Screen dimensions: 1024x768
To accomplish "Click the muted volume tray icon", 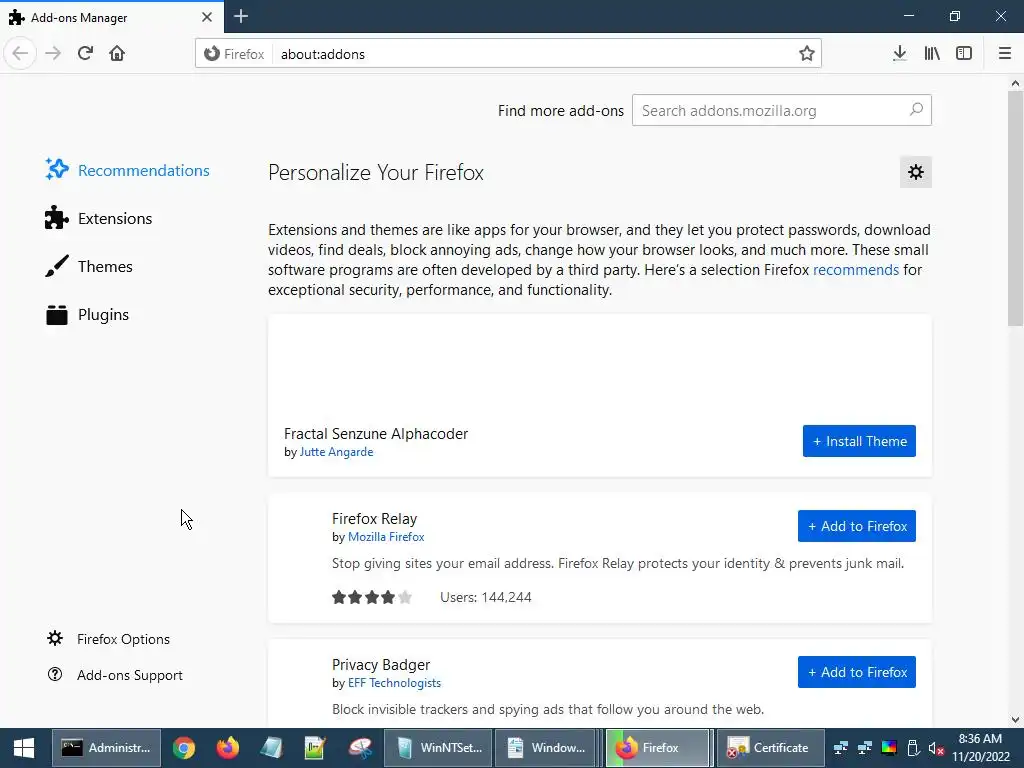I will (x=936, y=748).
